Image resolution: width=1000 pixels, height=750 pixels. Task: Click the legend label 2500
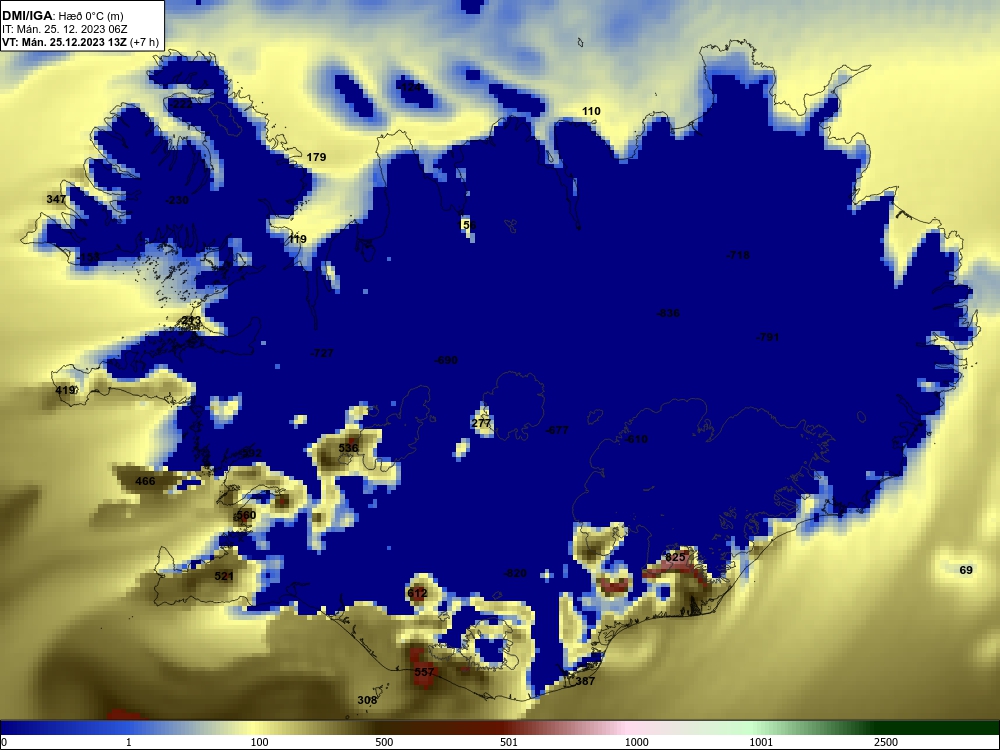[x=886, y=742]
